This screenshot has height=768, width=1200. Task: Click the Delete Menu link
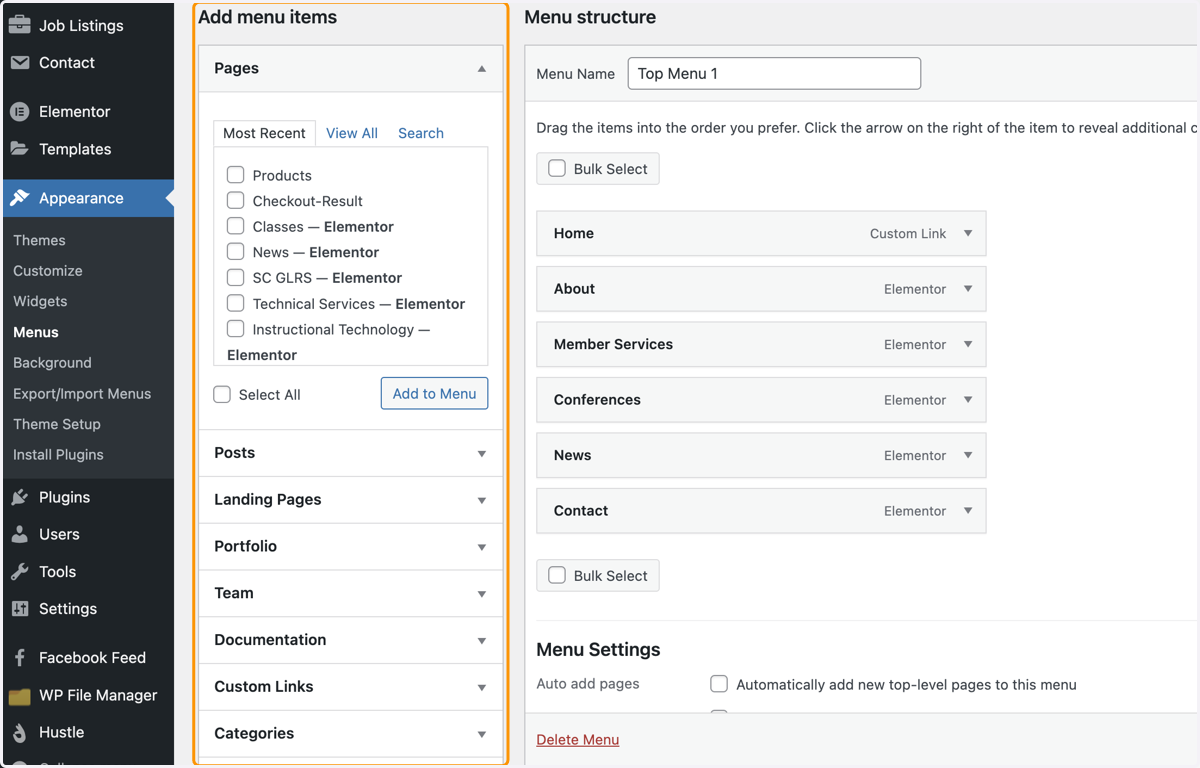pos(578,740)
